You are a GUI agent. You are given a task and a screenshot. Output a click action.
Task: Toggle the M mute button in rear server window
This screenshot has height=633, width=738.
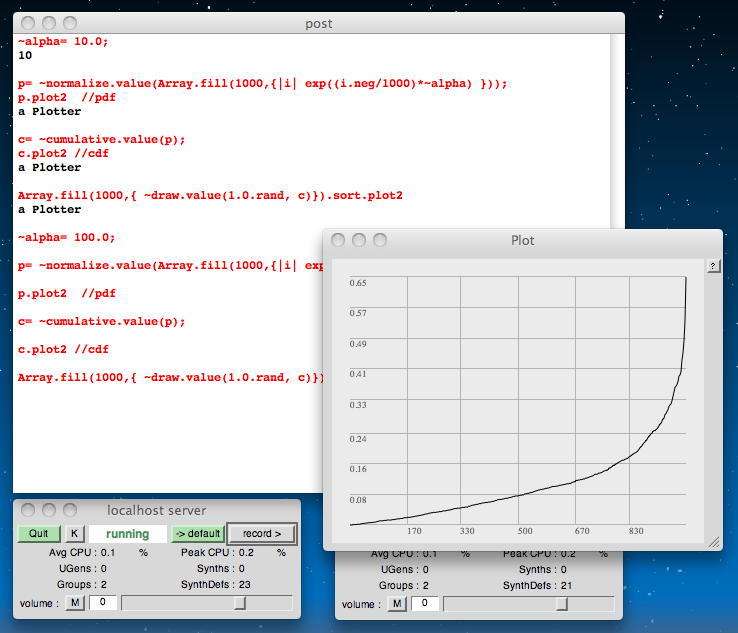(x=397, y=603)
